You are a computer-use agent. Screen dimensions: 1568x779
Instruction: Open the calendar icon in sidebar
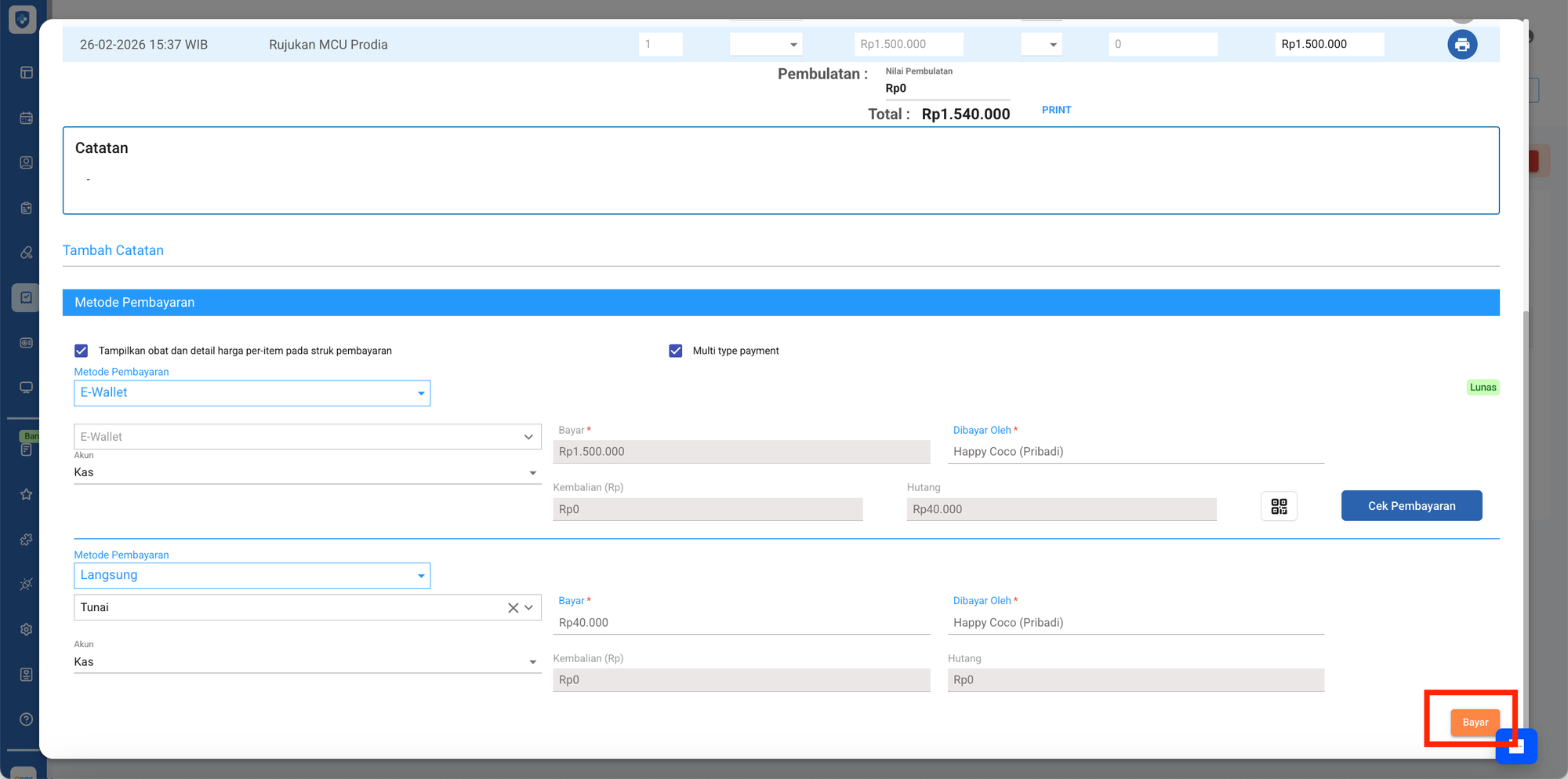(x=26, y=118)
